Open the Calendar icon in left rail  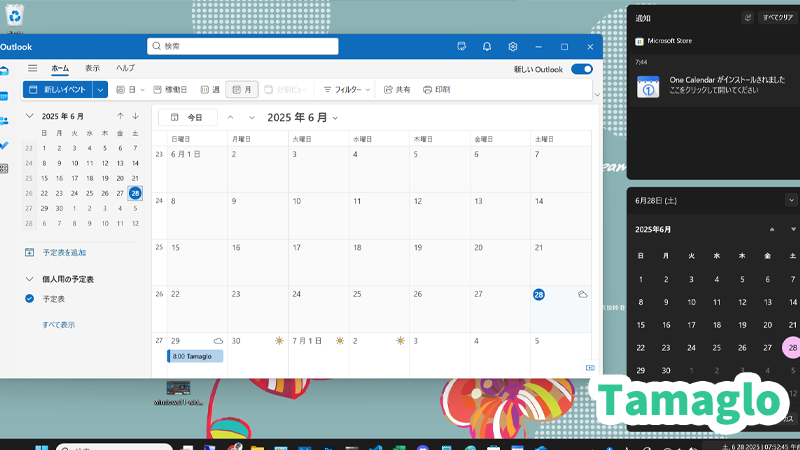pyautogui.click(x=4, y=96)
